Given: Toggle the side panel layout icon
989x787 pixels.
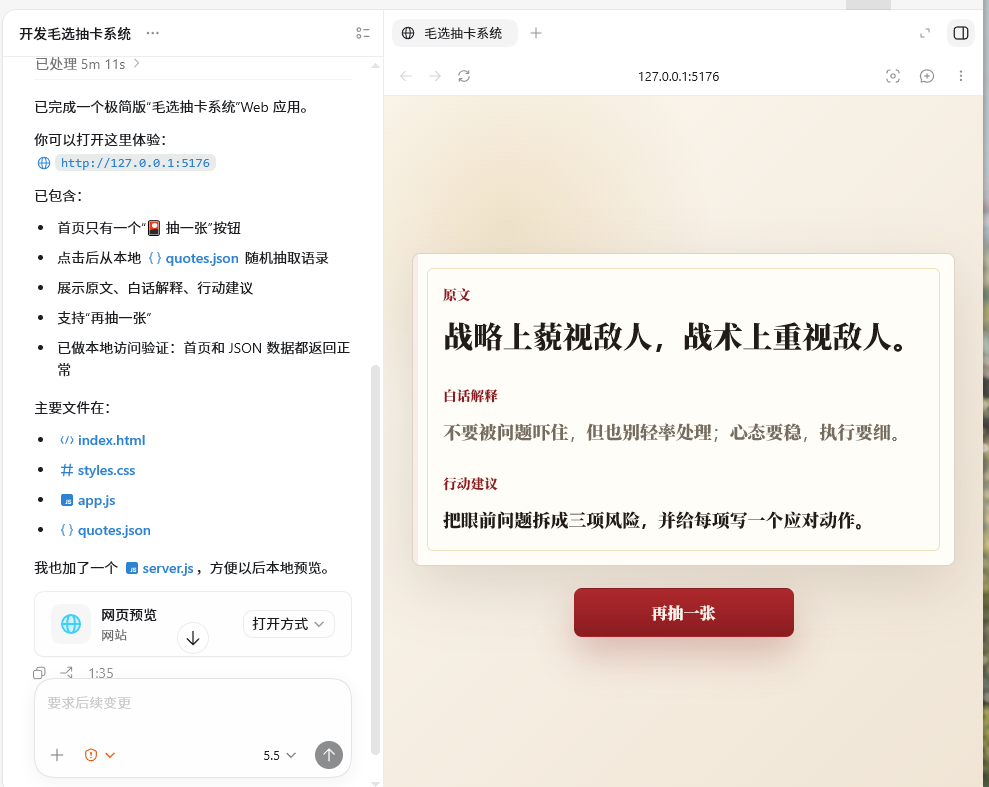Looking at the screenshot, I should (x=961, y=33).
